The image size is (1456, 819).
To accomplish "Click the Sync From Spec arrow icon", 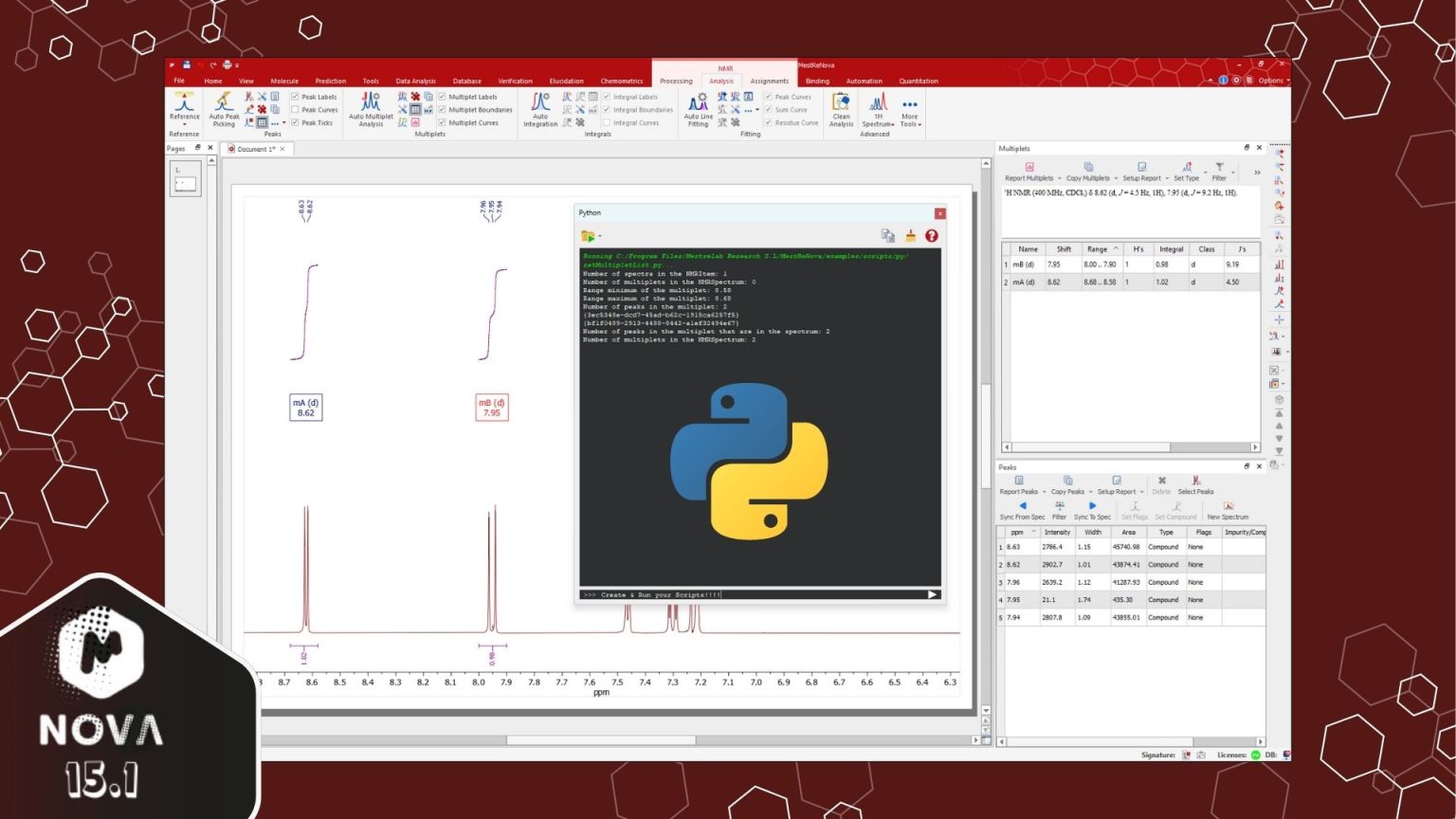I will tap(1022, 506).
